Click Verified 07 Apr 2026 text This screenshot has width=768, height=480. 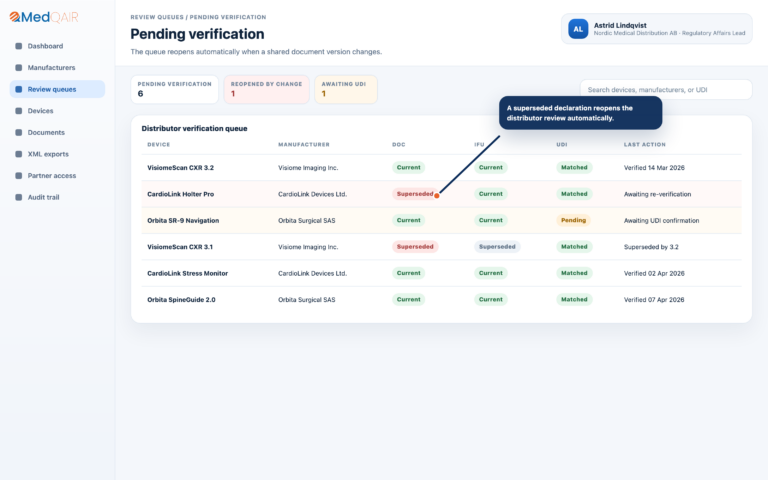tap(654, 300)
